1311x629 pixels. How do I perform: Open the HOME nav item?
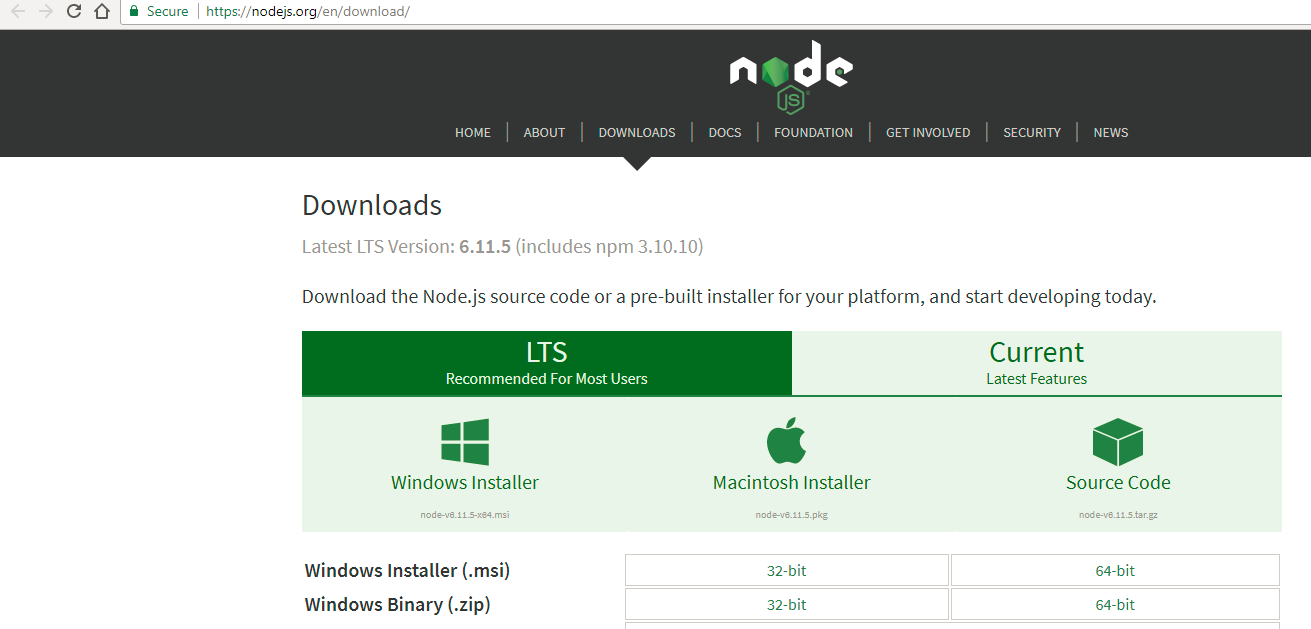473,132
